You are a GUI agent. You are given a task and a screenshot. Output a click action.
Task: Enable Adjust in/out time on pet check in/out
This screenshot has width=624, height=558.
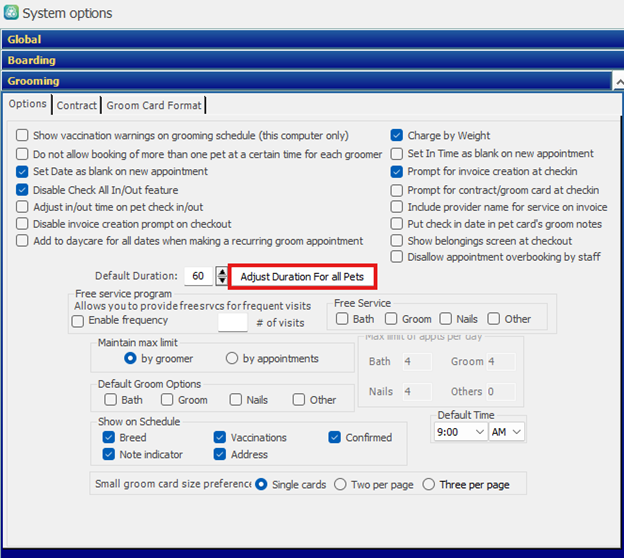click(22, 207)
